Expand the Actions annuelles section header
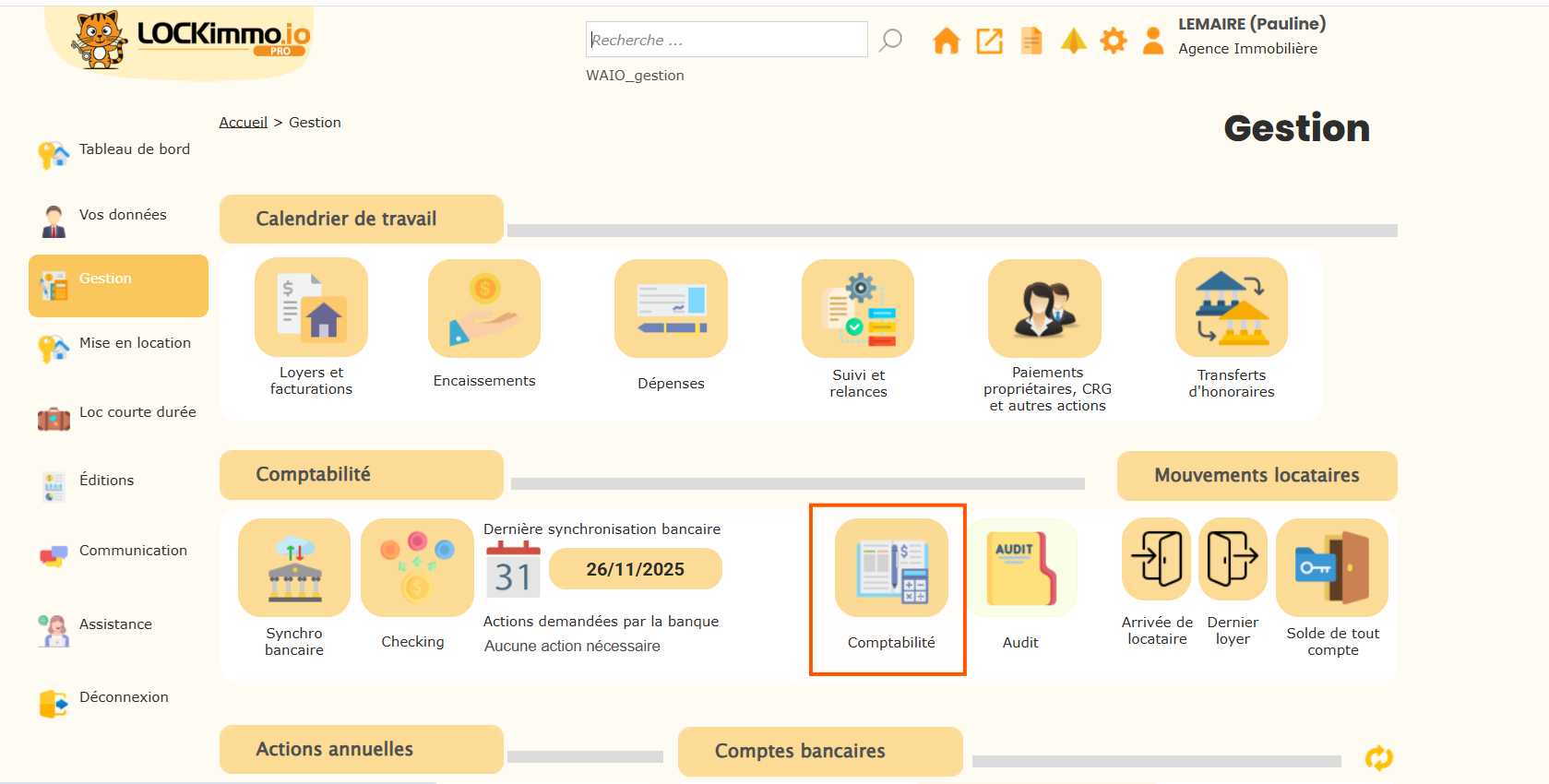 361,749
